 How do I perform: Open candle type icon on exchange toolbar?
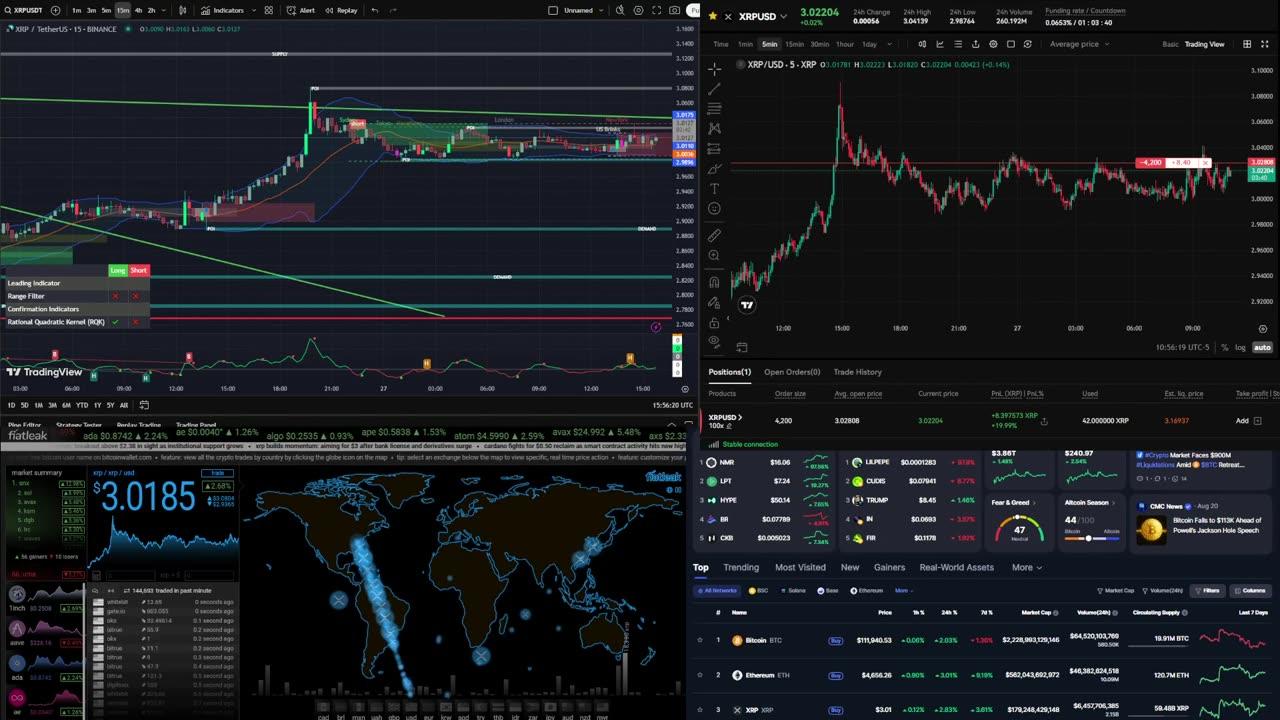pos(921,44)
